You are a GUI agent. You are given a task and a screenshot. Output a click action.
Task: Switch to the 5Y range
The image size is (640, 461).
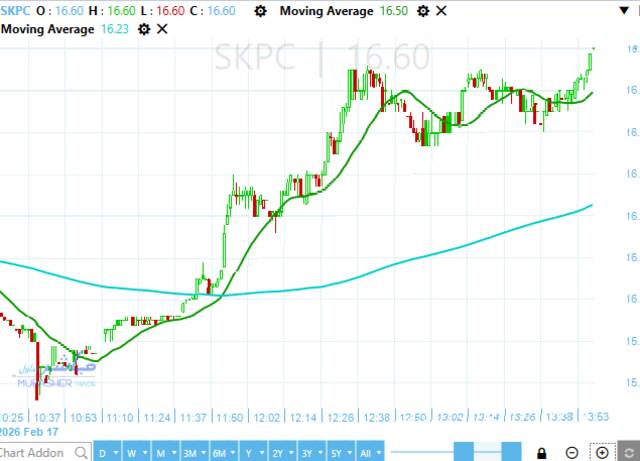(340, 453)
